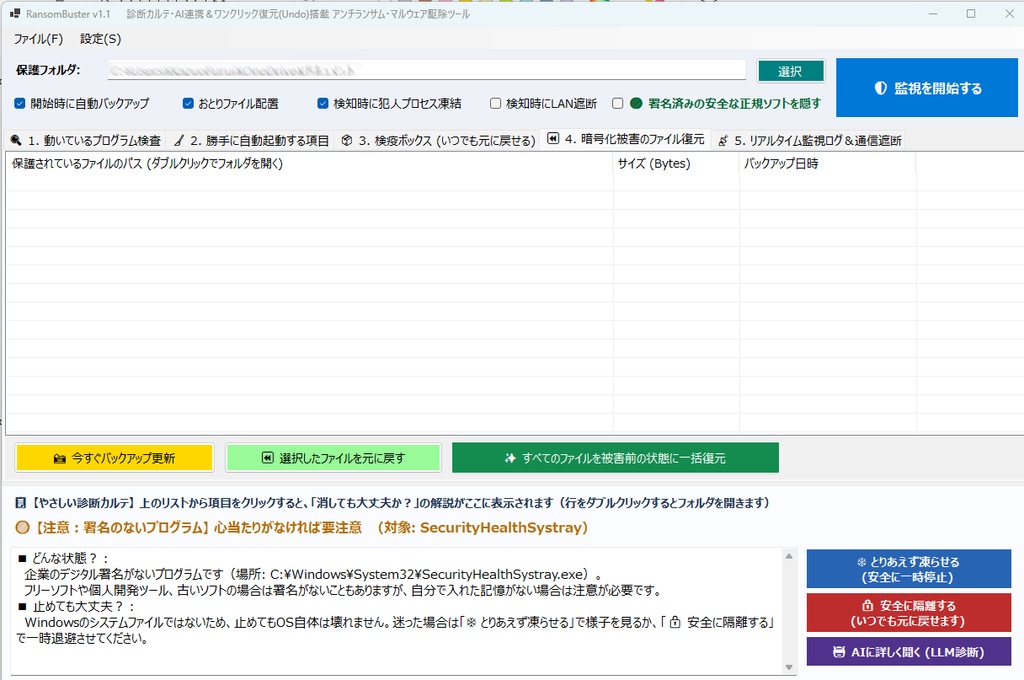Select 4. 暗号化被害のファイル復元 tab
1024x680 pixels.
tap(626, 139)
